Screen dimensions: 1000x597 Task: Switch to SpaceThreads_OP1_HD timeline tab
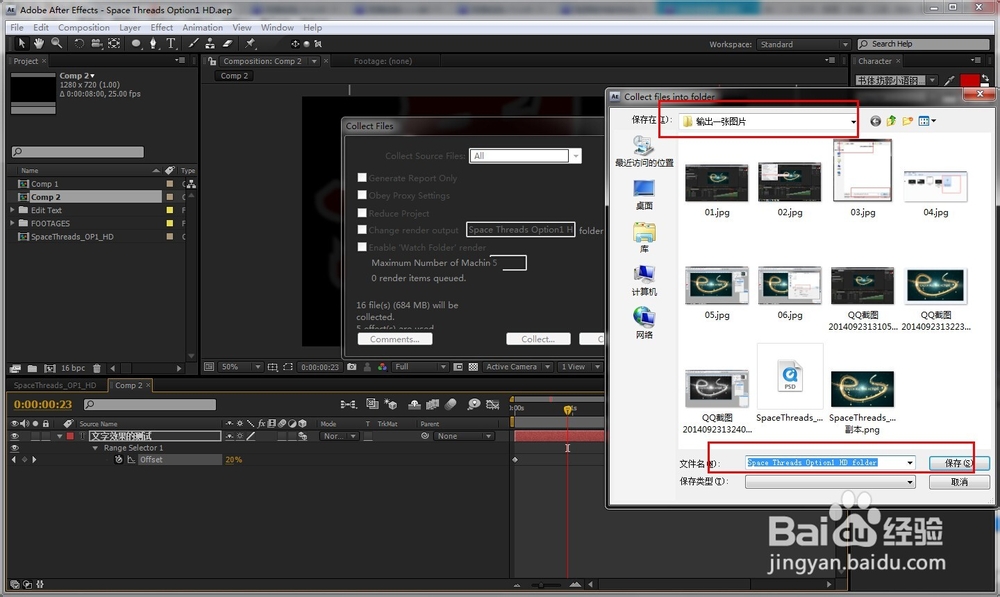coord(55,385)
